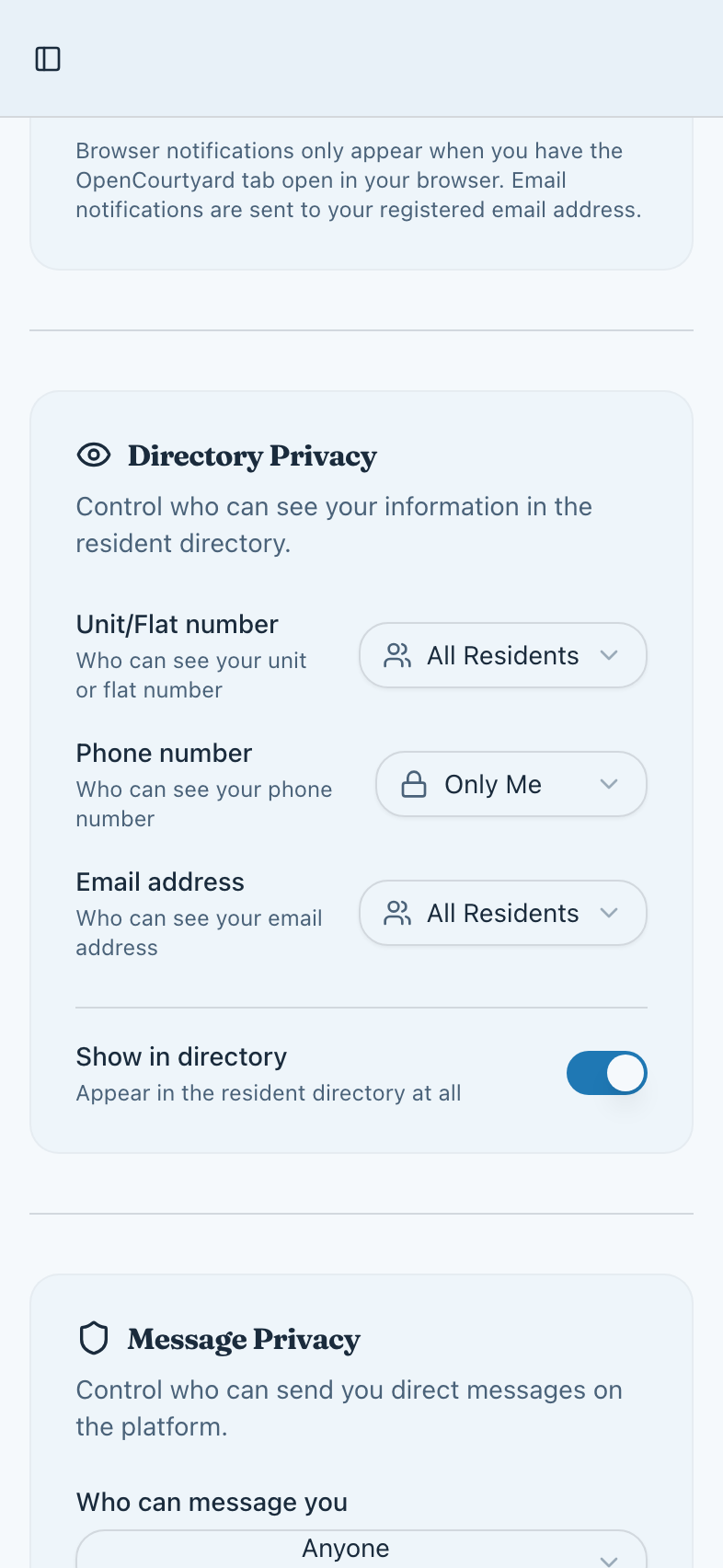Click the people icon in Unit/Flat number dropdown
Screen dimensions: 723x1568
[397, 654]
